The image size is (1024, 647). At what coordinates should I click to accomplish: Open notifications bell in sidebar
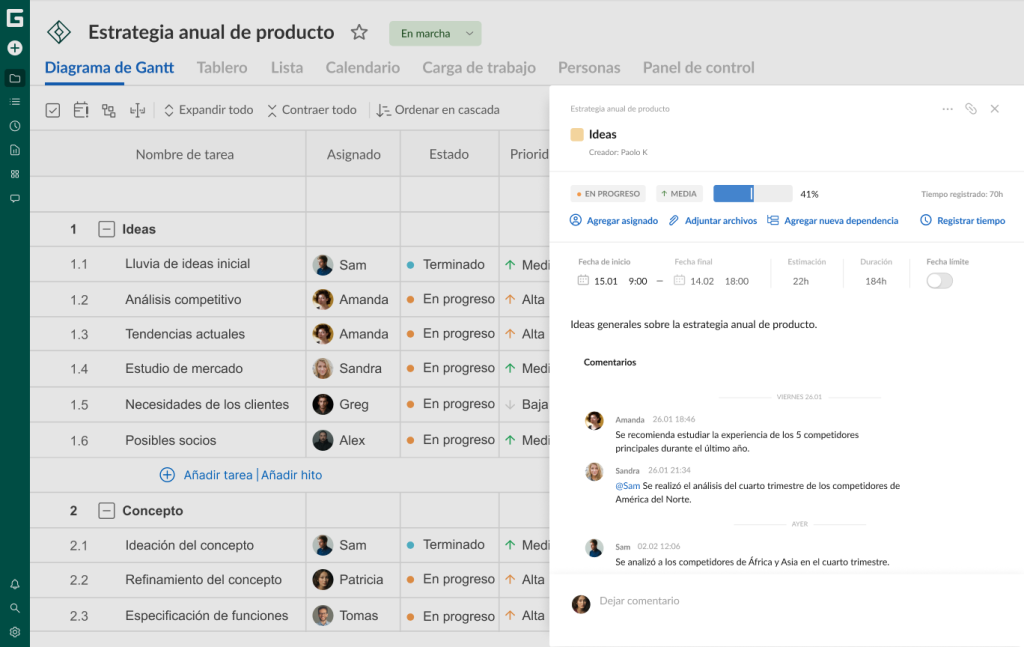coord(14,584)
